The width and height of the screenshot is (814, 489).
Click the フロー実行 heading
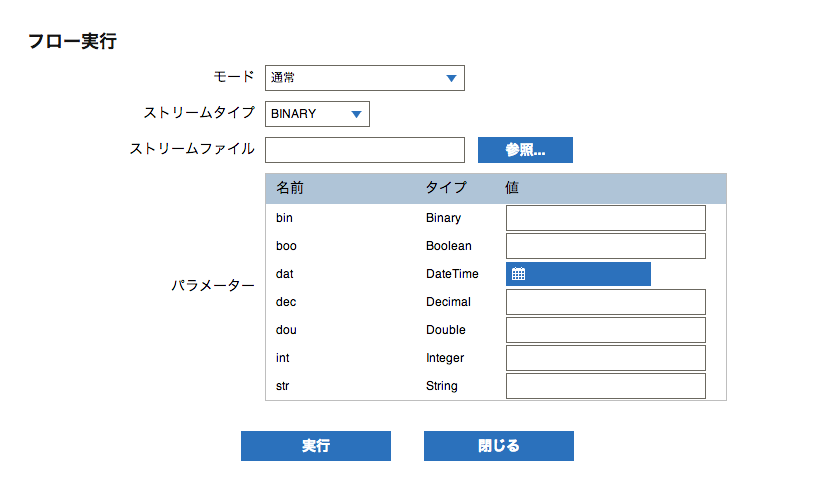(x=72, y=41)
